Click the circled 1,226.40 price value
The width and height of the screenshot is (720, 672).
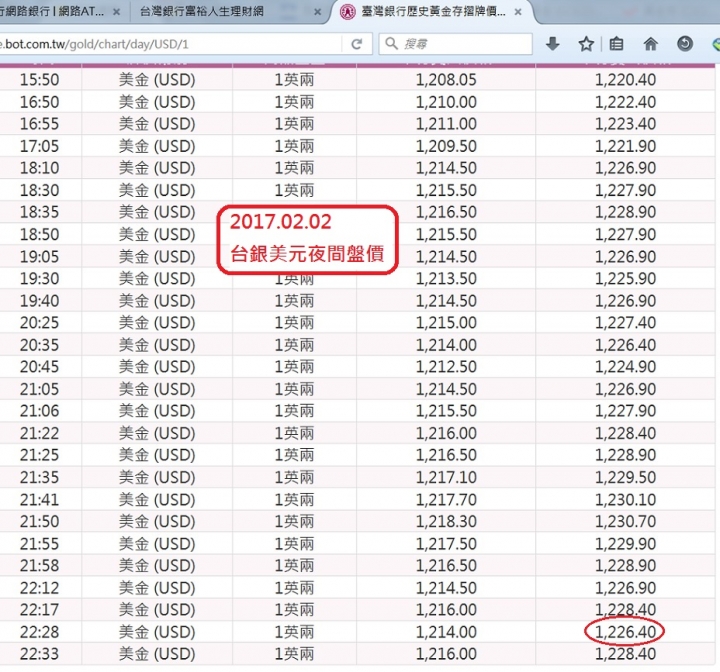[x=625, y=632]
